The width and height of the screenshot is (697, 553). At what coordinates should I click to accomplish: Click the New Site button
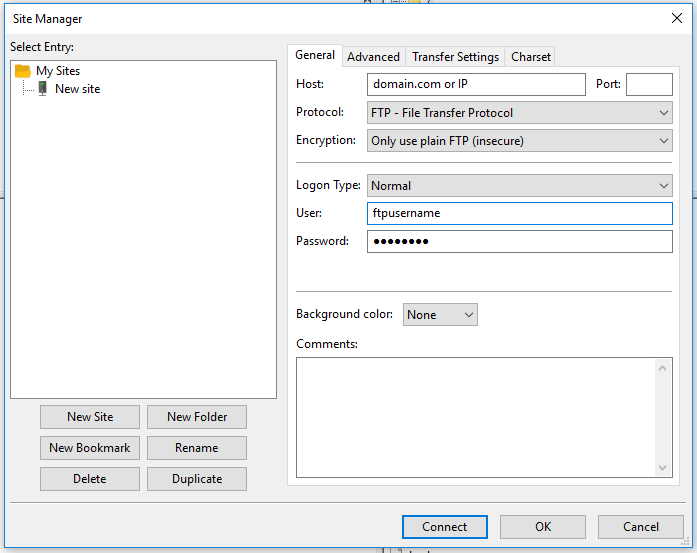coord(90,417)
